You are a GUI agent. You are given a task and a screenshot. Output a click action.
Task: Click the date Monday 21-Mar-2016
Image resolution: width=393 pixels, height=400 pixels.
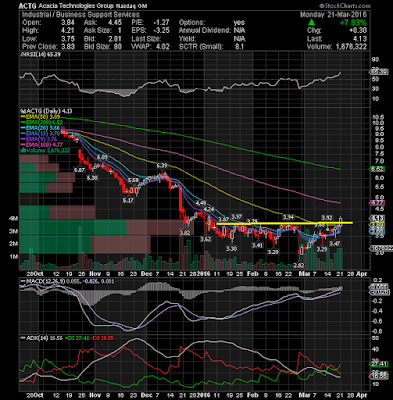click(333, 15)
